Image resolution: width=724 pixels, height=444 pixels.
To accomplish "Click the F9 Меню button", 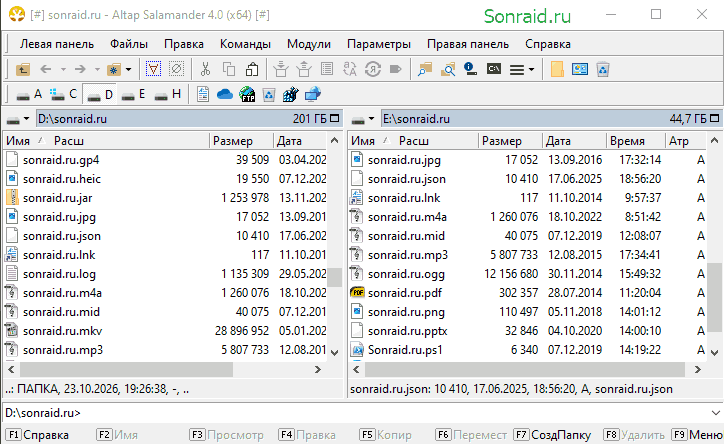I will click(697, 435).
